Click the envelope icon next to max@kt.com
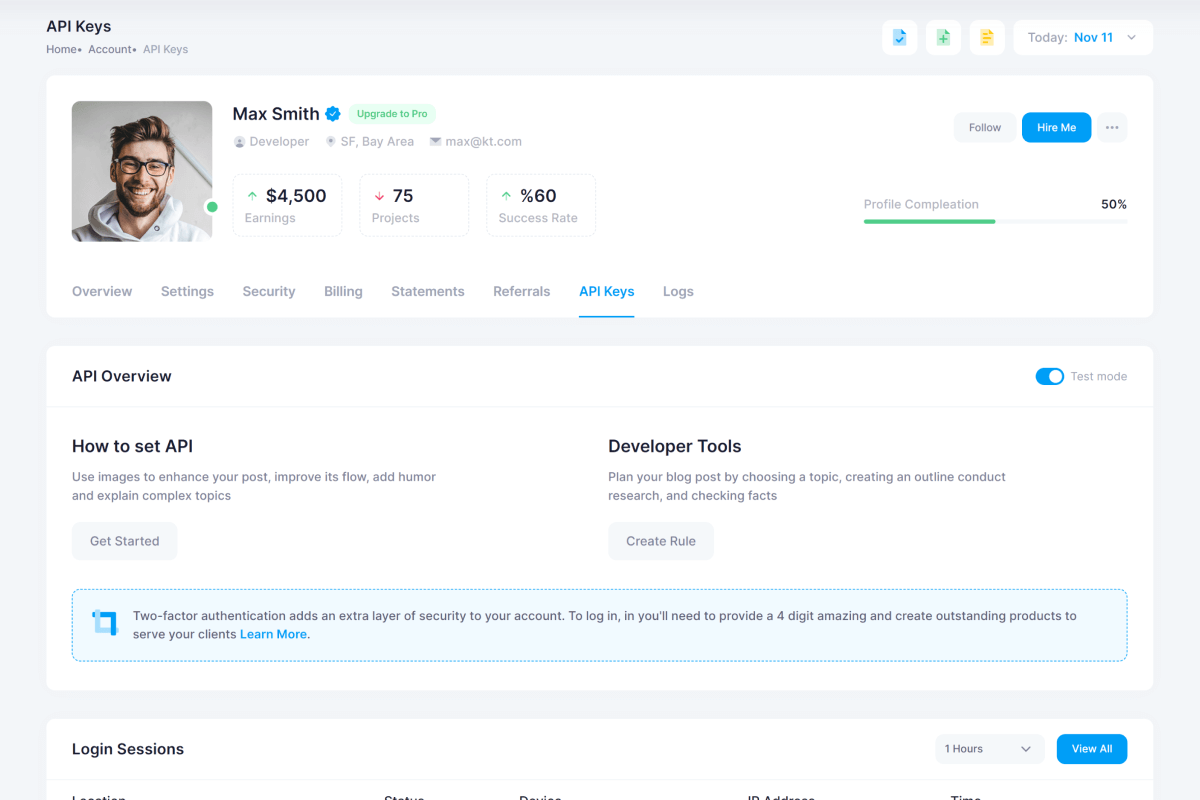Viewport: 1200px width, 800px height. pyautogui.click(x=435, y=142)
